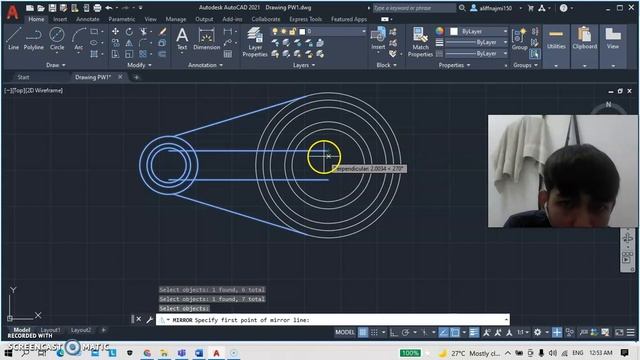Open the Insert ribbon tab
Screen dimensions: 640x360
tap(60, 19)
